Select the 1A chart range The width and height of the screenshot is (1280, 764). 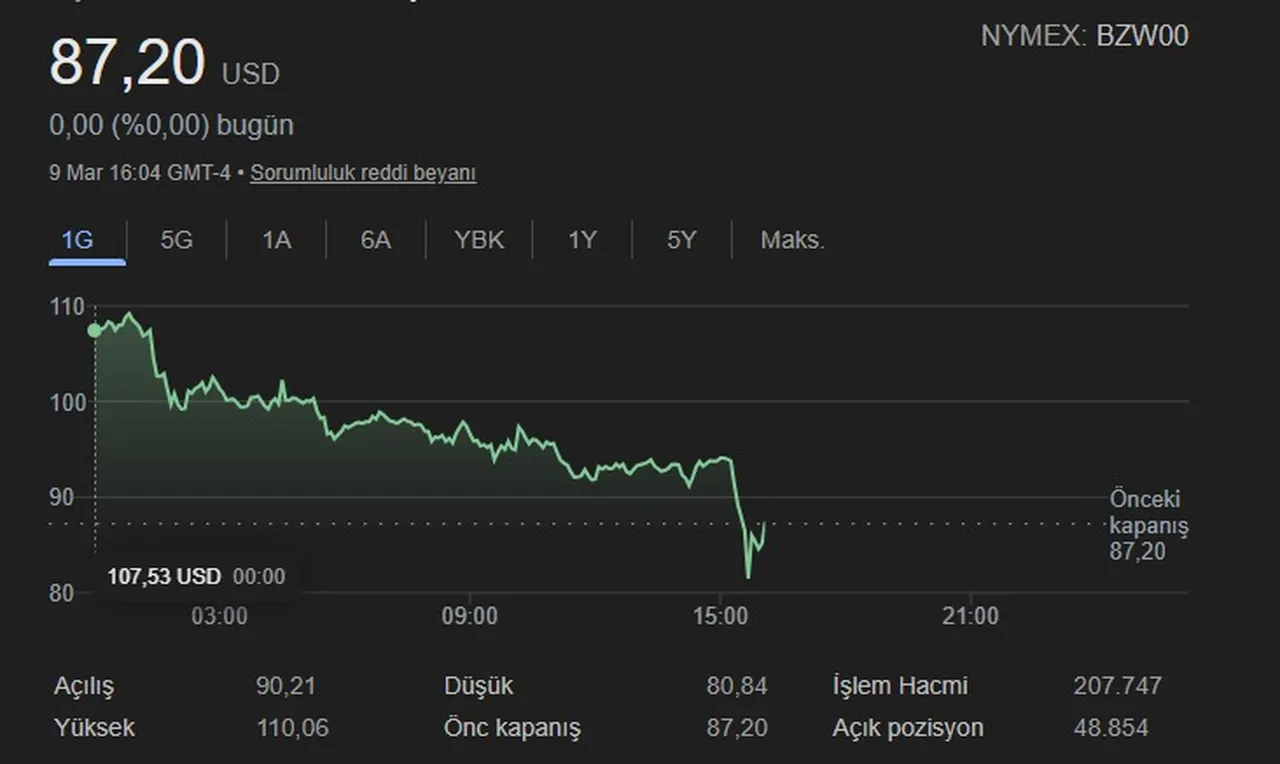pyautogui.click(x=277, y=240)
